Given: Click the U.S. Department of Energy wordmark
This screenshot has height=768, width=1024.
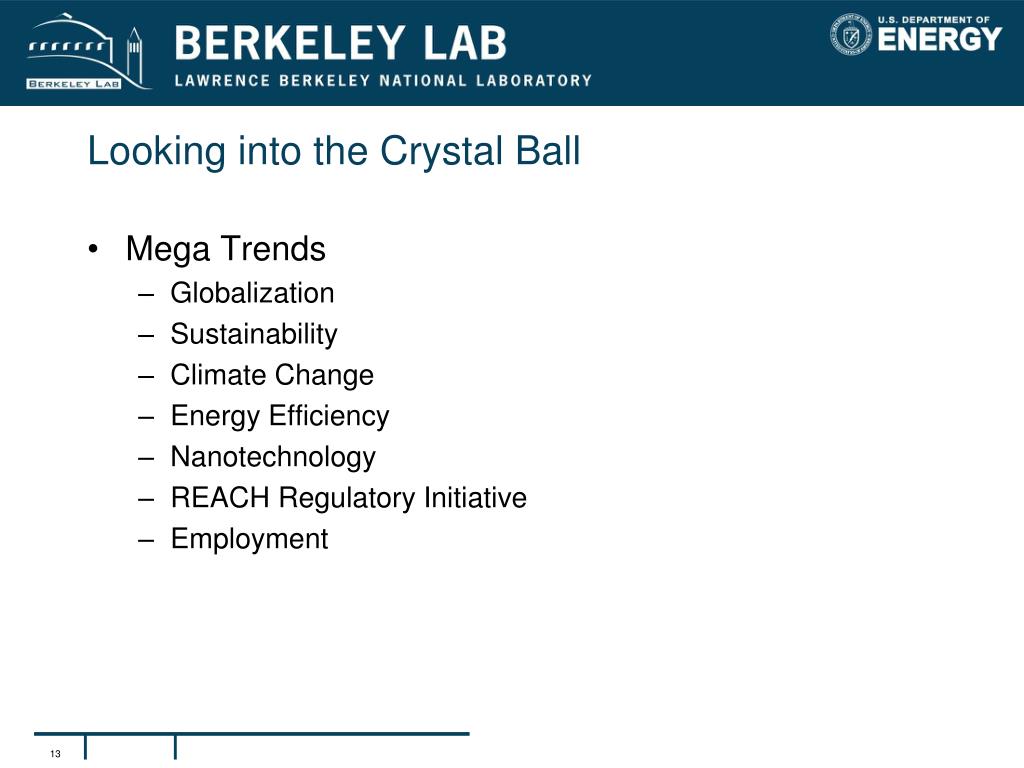Looking at the screenshot, I should (939, 34).
